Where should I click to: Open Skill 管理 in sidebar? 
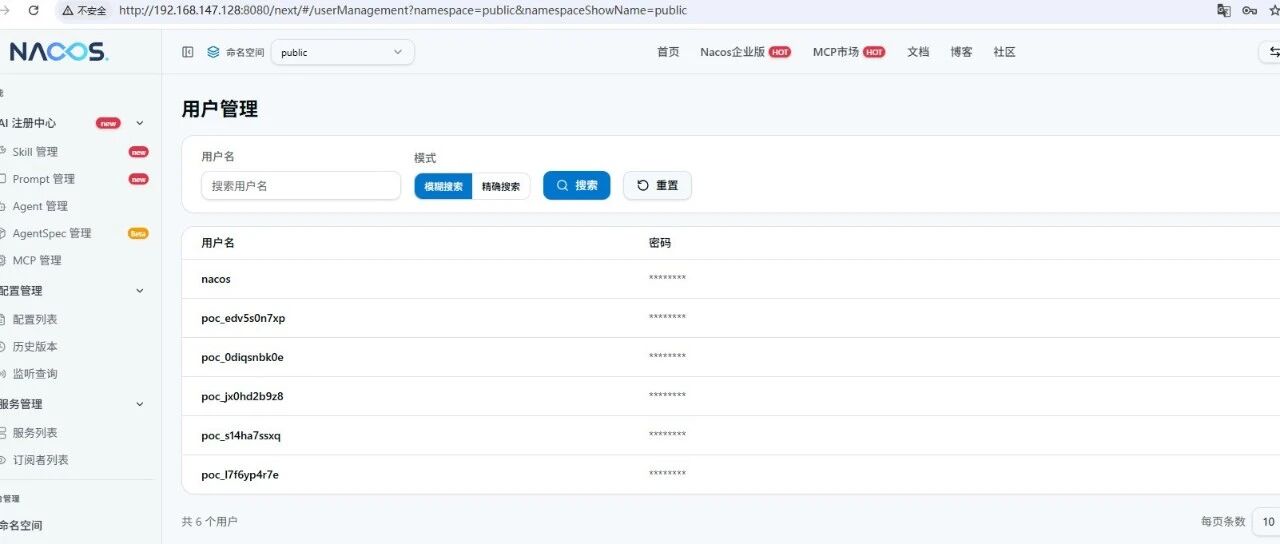tap(35, 152)
